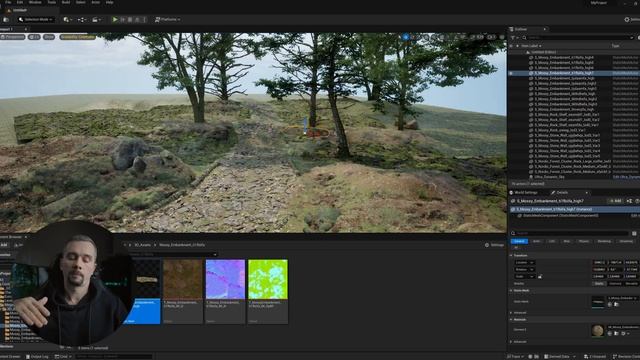Sort Outliner by Type column
Screen dimensions: 640x360
[615, 46]
